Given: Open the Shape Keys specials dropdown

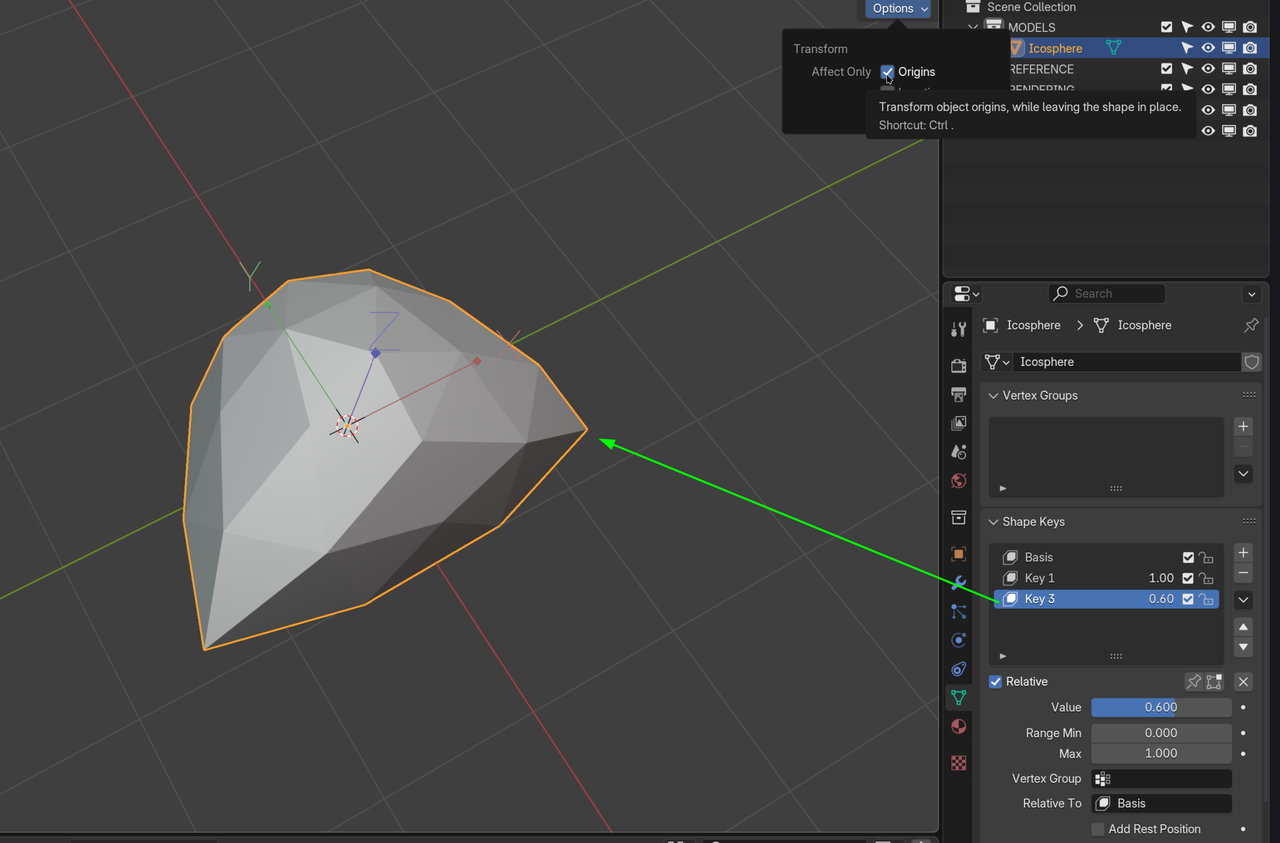Looking at the screenshot, I should [x=1243, y=600].
